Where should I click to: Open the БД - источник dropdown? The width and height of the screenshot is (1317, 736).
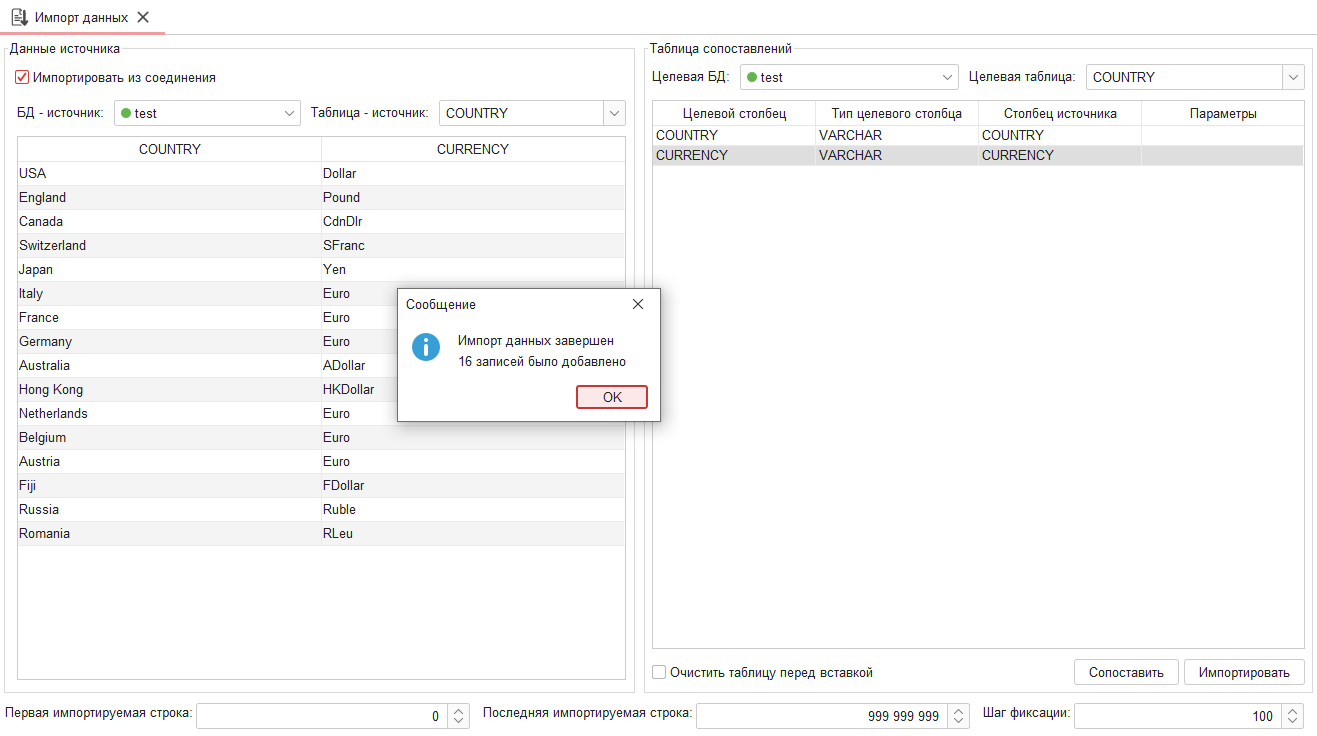click(x=289, y=113)
